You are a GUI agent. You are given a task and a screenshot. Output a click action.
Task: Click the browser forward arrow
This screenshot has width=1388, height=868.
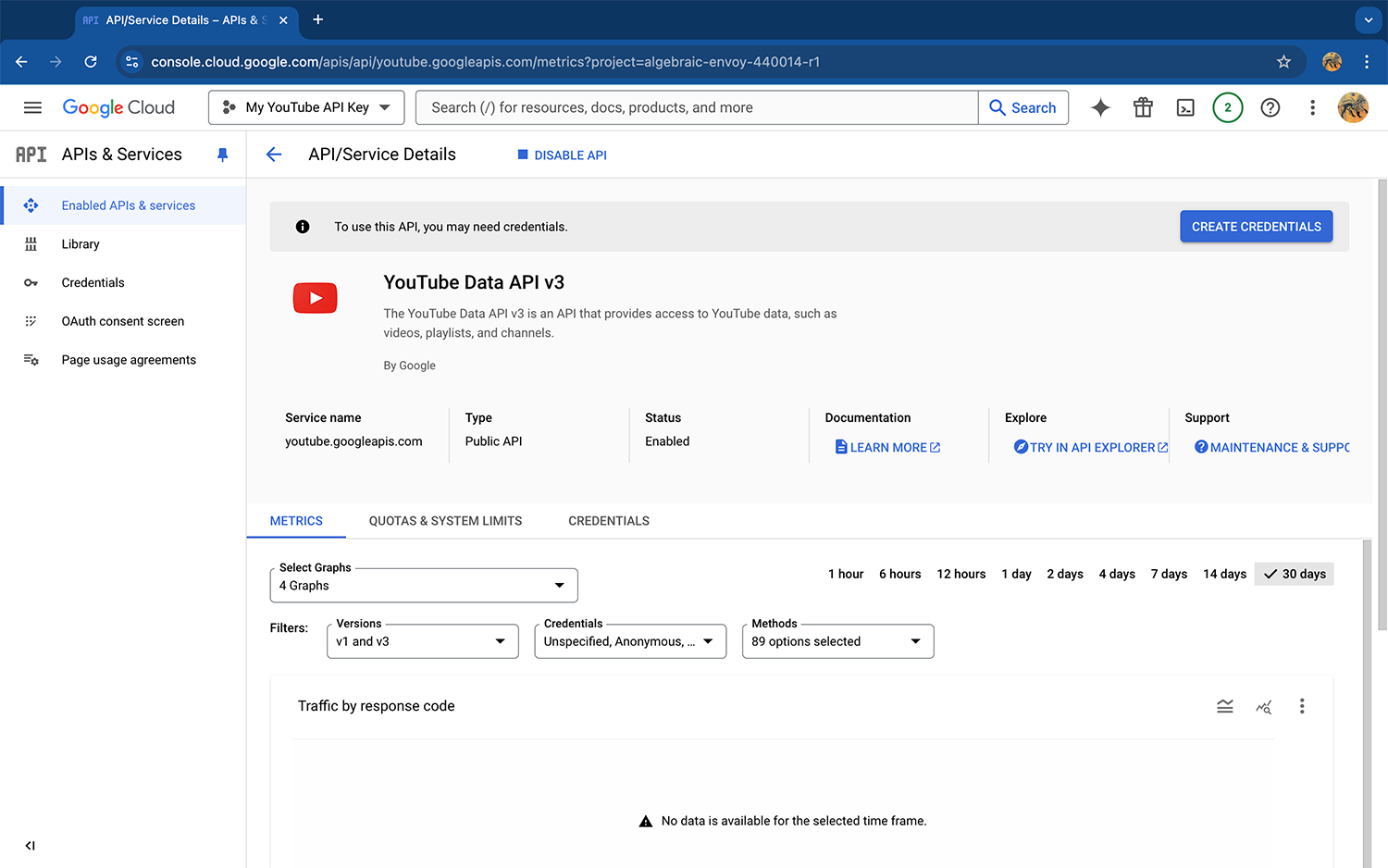56,62
